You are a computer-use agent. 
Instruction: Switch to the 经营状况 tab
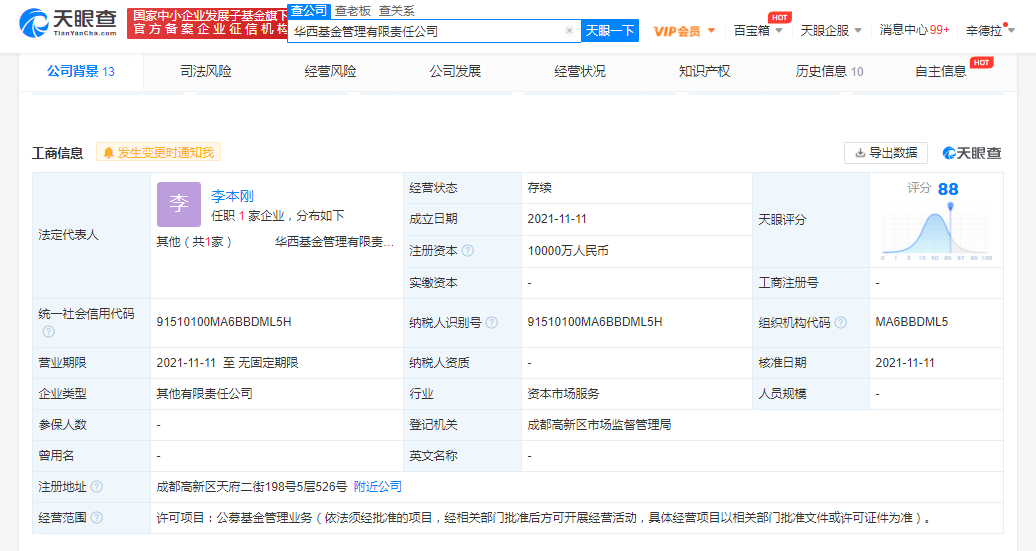579,71
